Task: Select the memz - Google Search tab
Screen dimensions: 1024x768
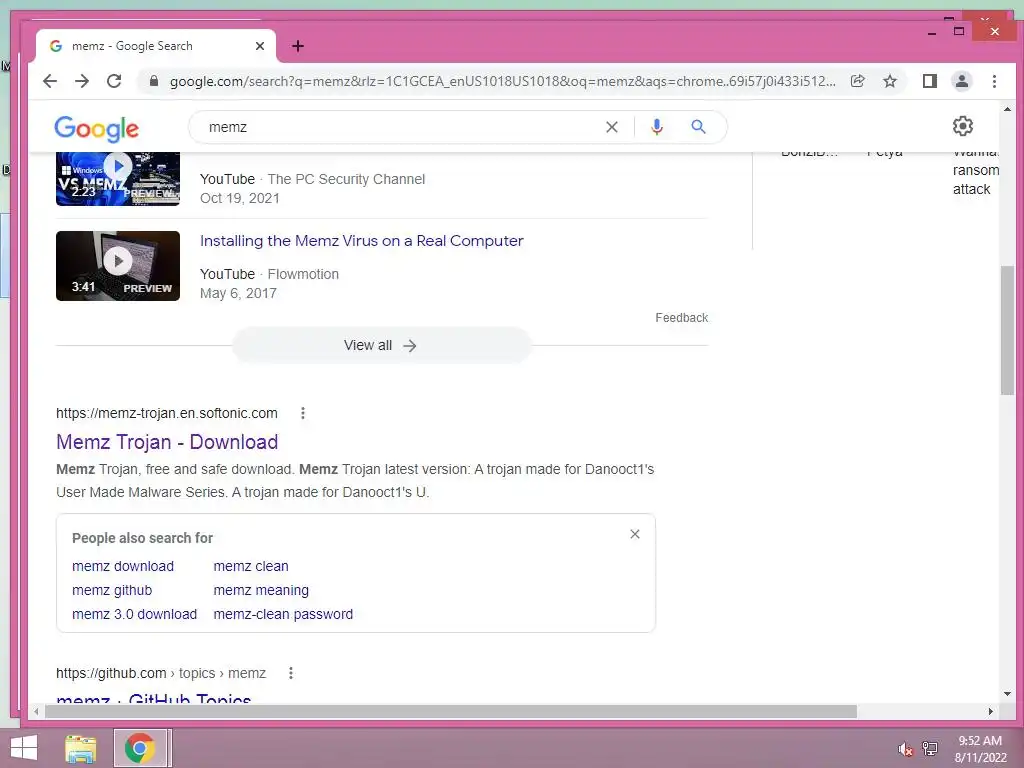Action: 155,46
